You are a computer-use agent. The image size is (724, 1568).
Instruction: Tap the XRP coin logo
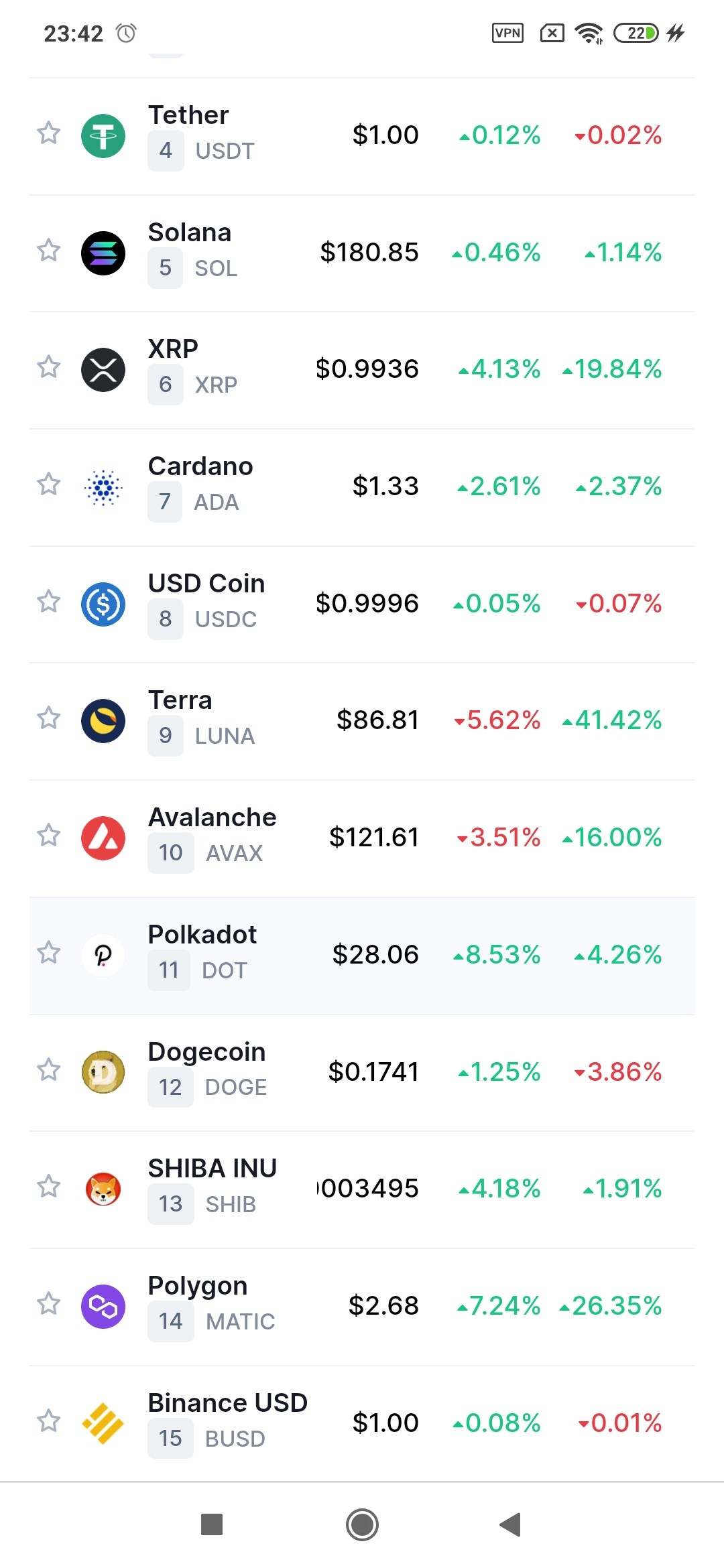pyautogui.click(x=103, y=370)
